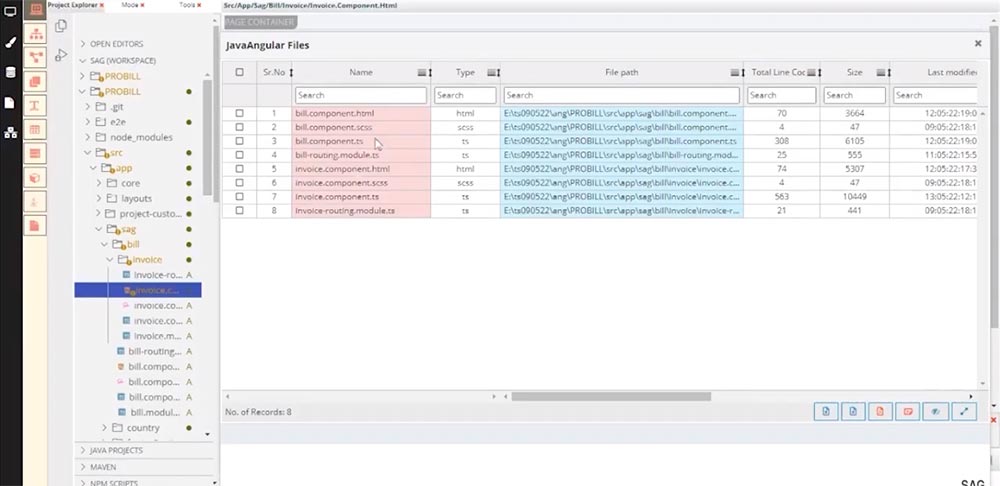Click the copy files icon in explorer
The height and width of the screenshot is (486, 1000).
click(61, 26)
